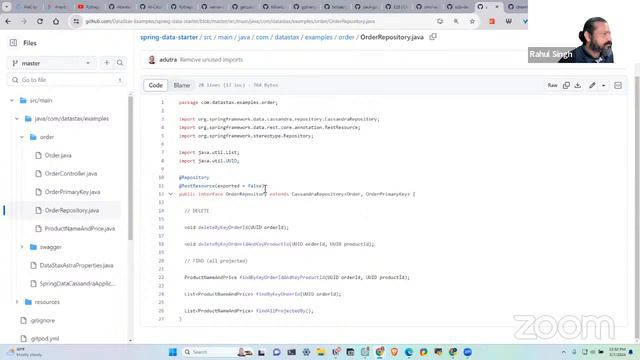
Task: Open the Windows Start menu
Action: (173, 352)
